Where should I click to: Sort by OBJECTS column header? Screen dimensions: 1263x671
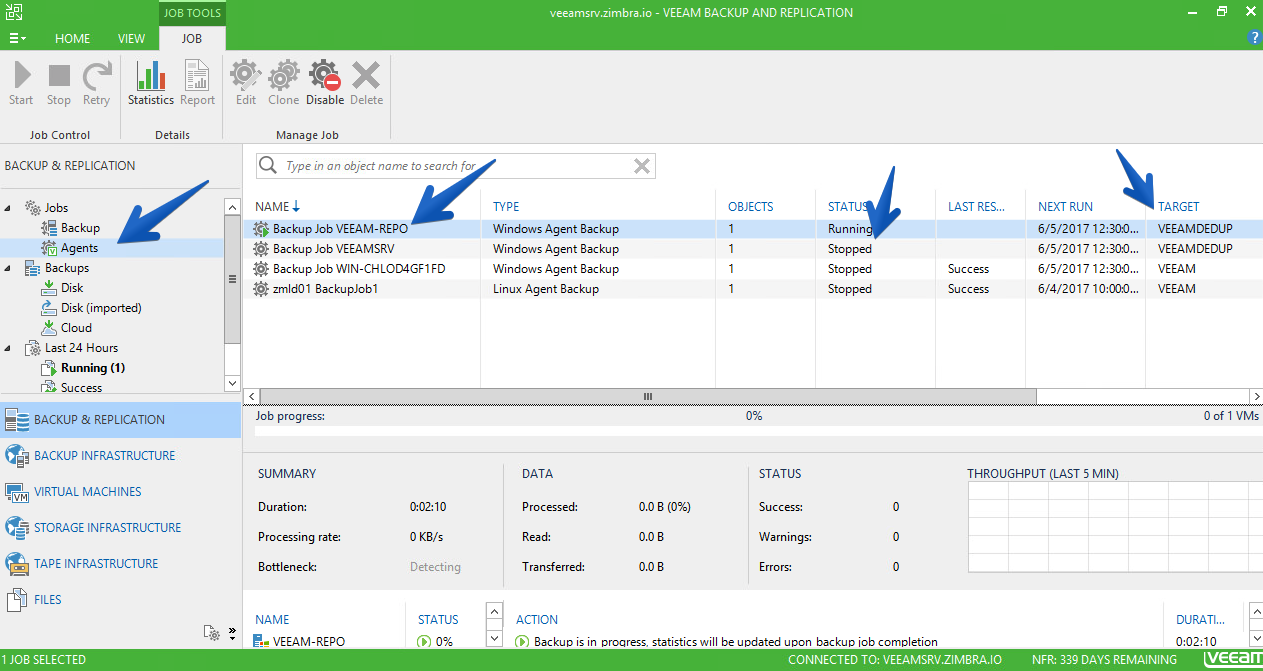[750, 207]
